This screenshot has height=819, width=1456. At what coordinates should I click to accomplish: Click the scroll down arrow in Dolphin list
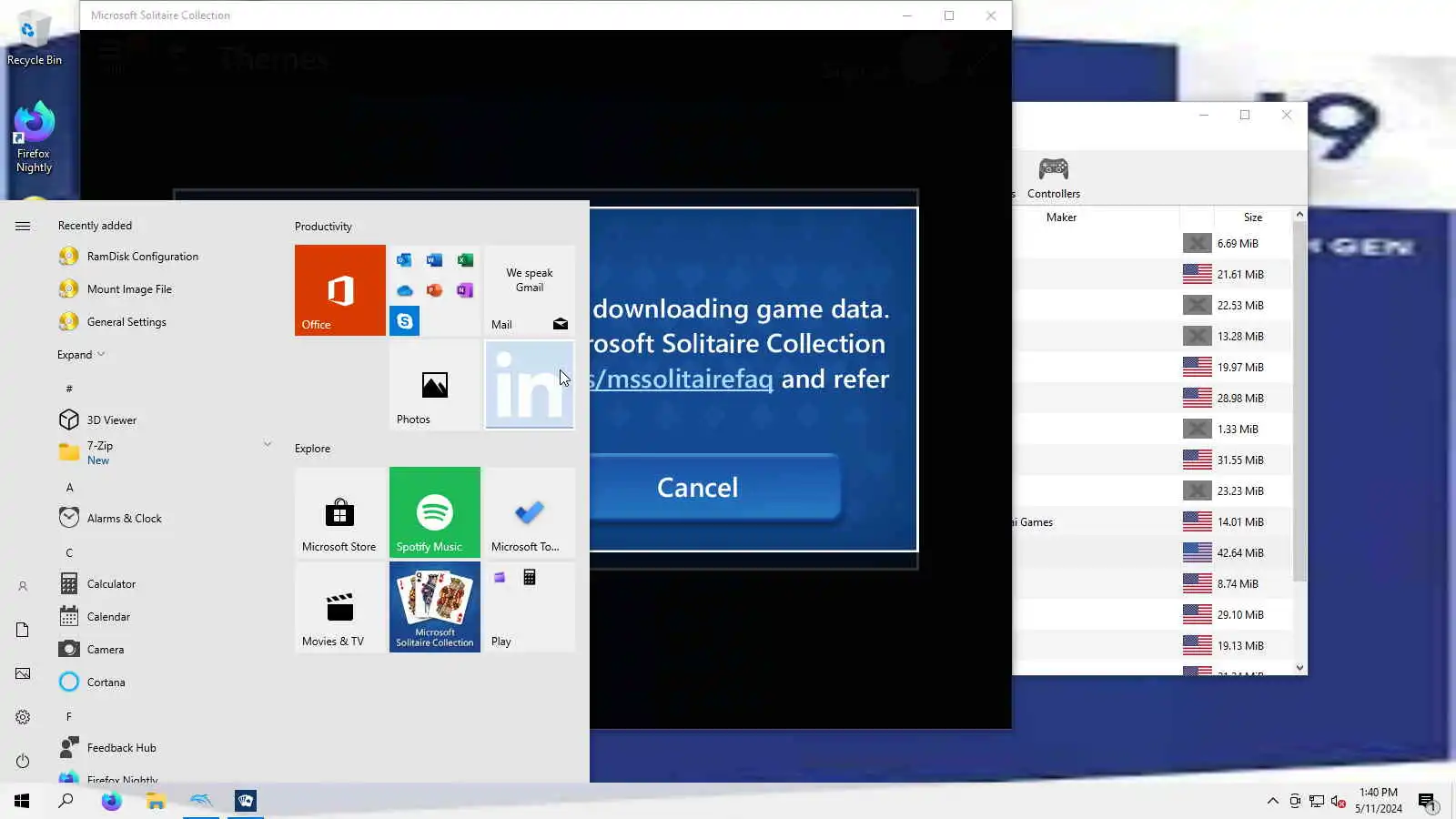coord(1299,668)
